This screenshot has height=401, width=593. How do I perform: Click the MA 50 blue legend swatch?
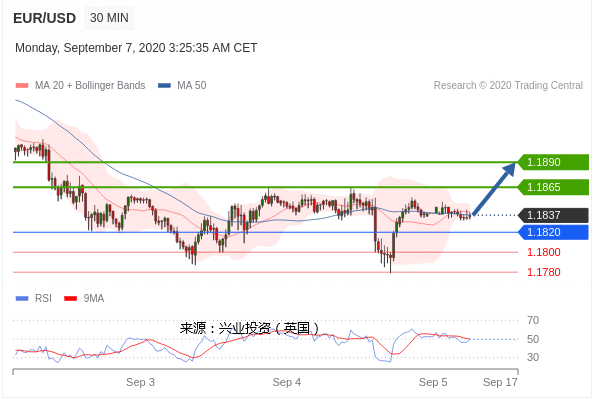165,85
